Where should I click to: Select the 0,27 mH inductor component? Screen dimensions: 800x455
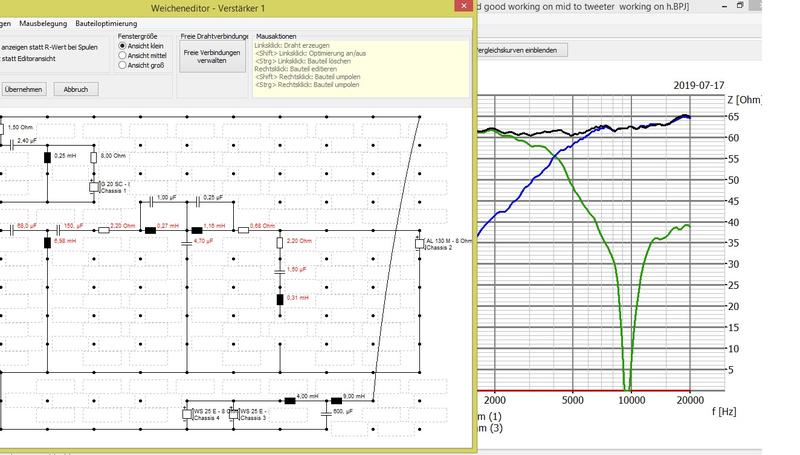coord(151,231)
